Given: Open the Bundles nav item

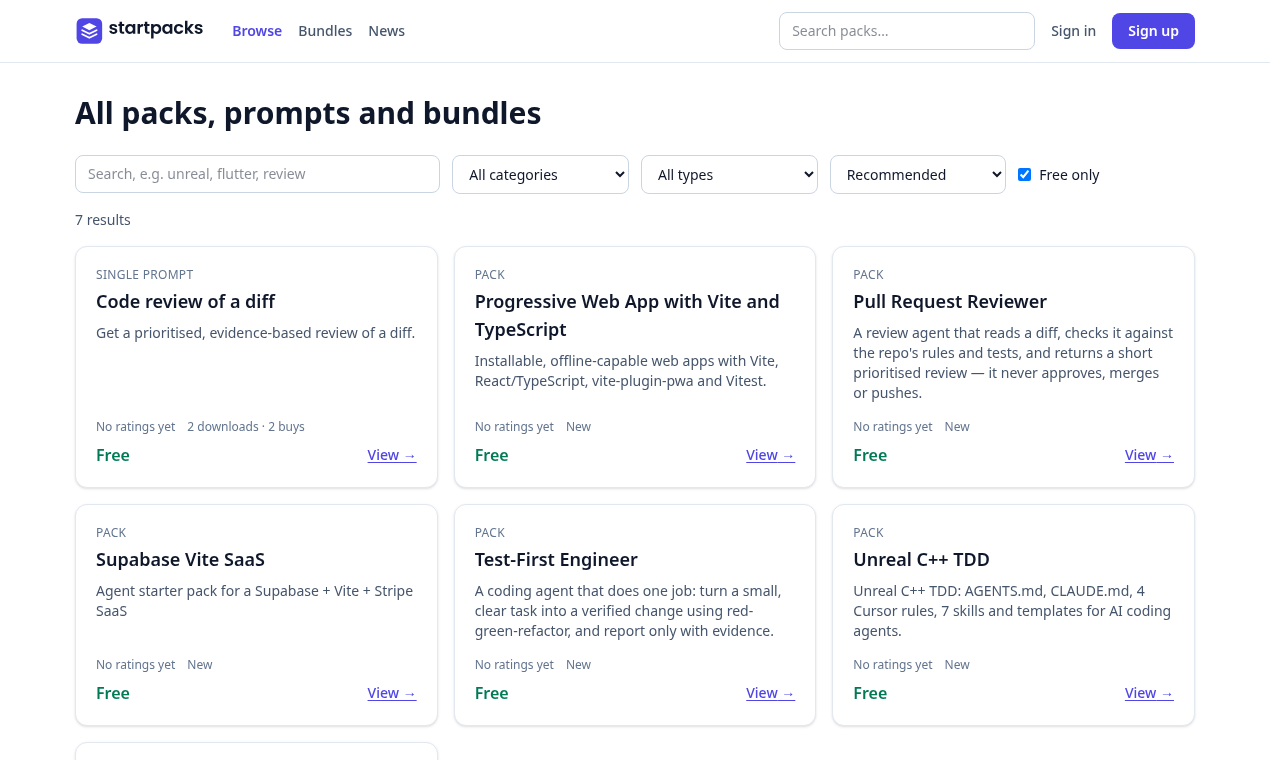Looking at the screenshot, I should pos(325,31).
